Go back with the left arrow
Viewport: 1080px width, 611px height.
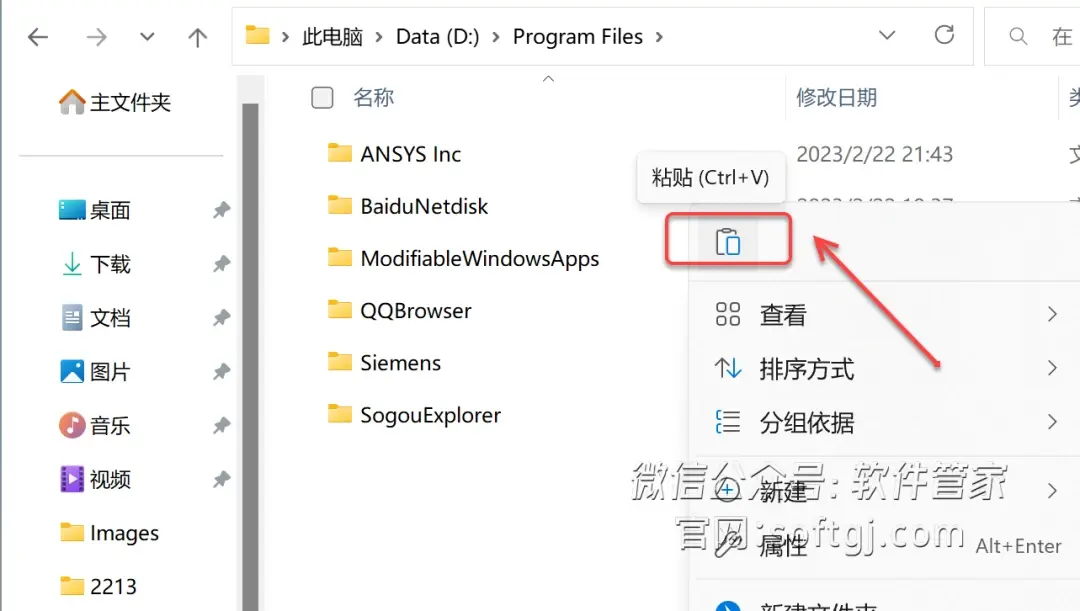click(38, 37)
